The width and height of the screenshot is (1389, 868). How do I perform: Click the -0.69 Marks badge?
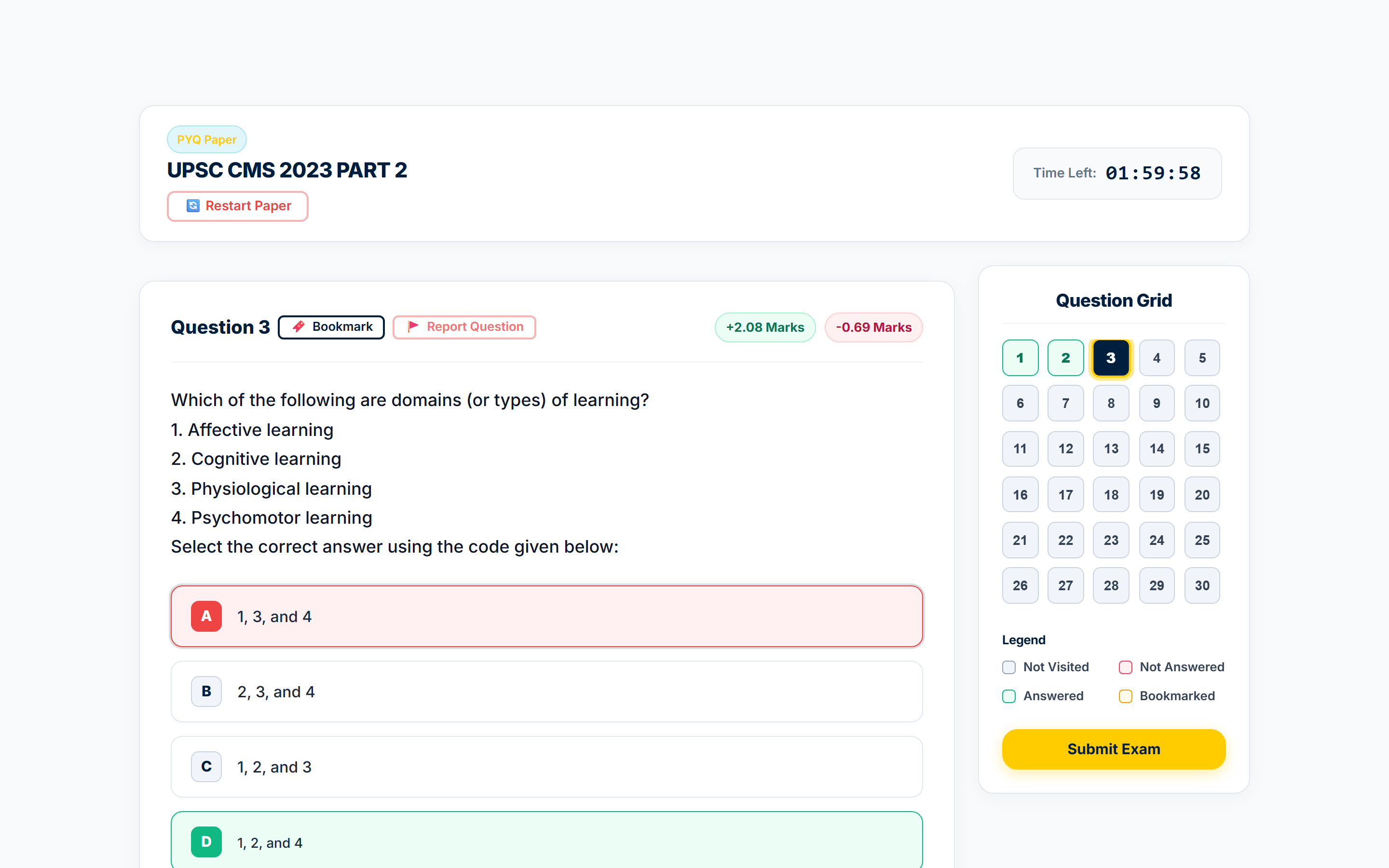[873, 327]
